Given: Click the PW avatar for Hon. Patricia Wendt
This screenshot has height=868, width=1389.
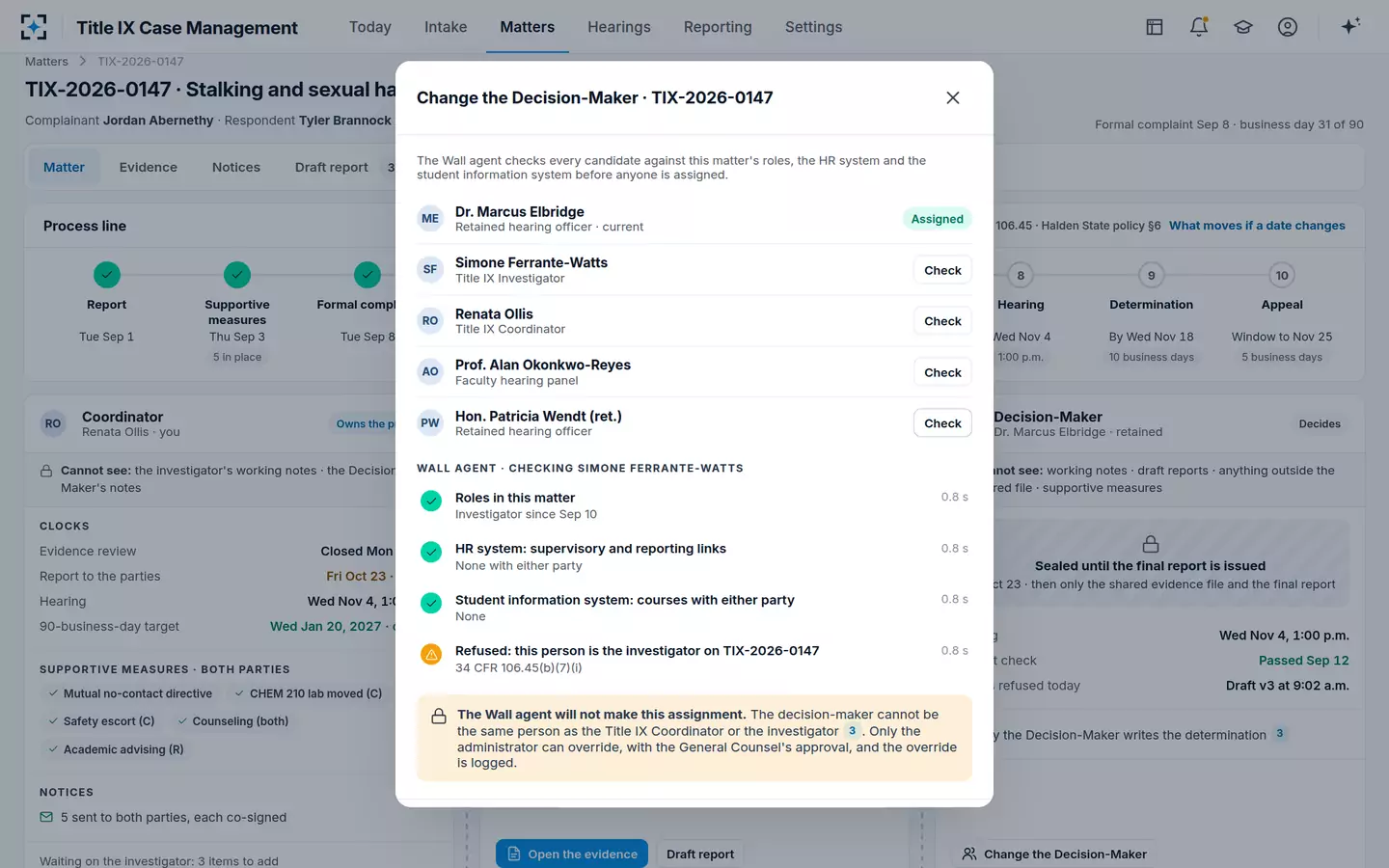Looking at the screenshot, I should pyautogui.click(x=430, y=422).
